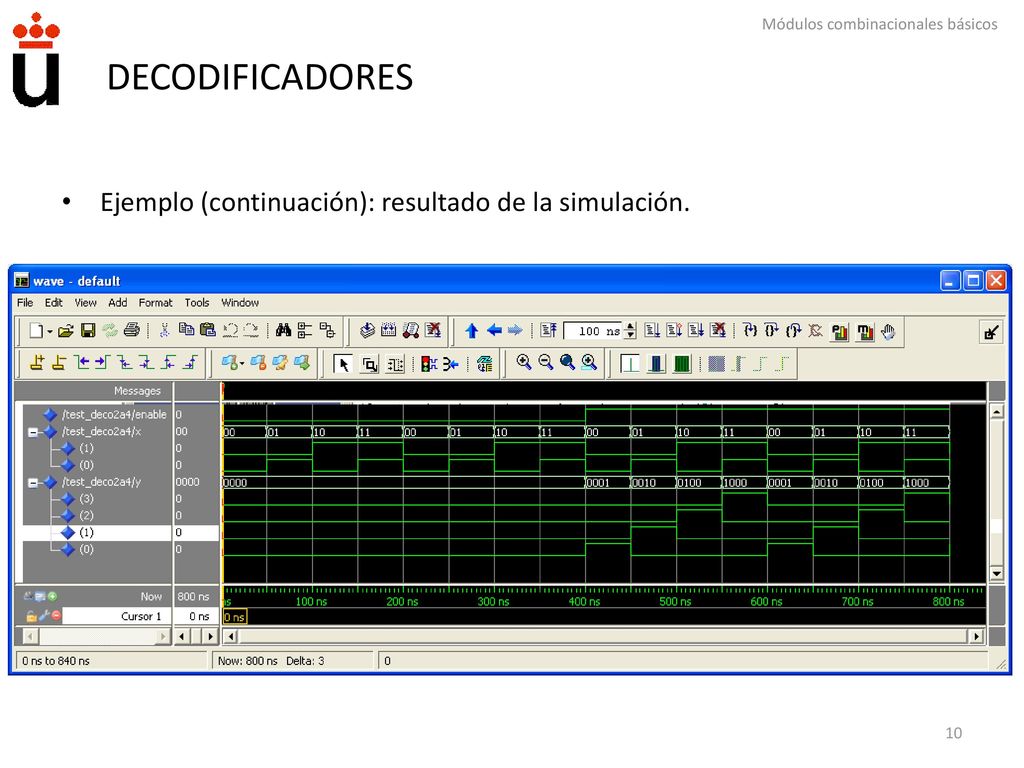This screenshot has width=1024, height=768.
Task: Click the Step Into icon
Action: [750, 330]
